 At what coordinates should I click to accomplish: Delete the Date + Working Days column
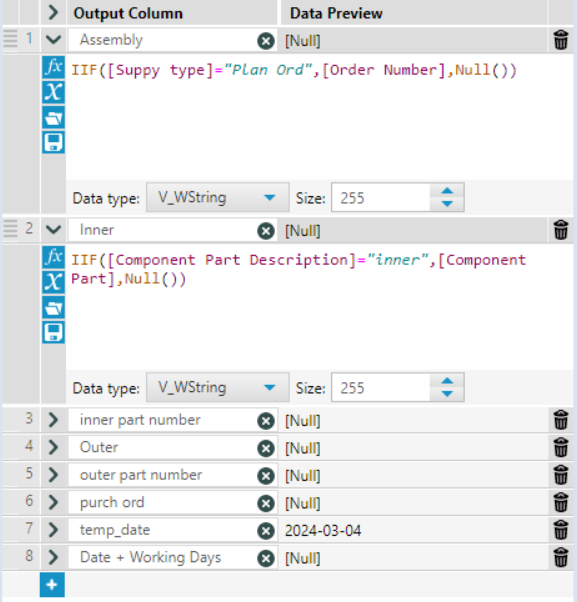[x=560, y=558]
